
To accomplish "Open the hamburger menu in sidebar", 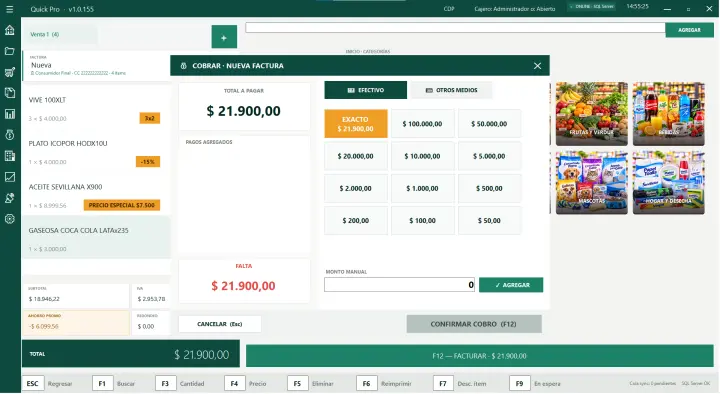I will [x=10, y=9].
